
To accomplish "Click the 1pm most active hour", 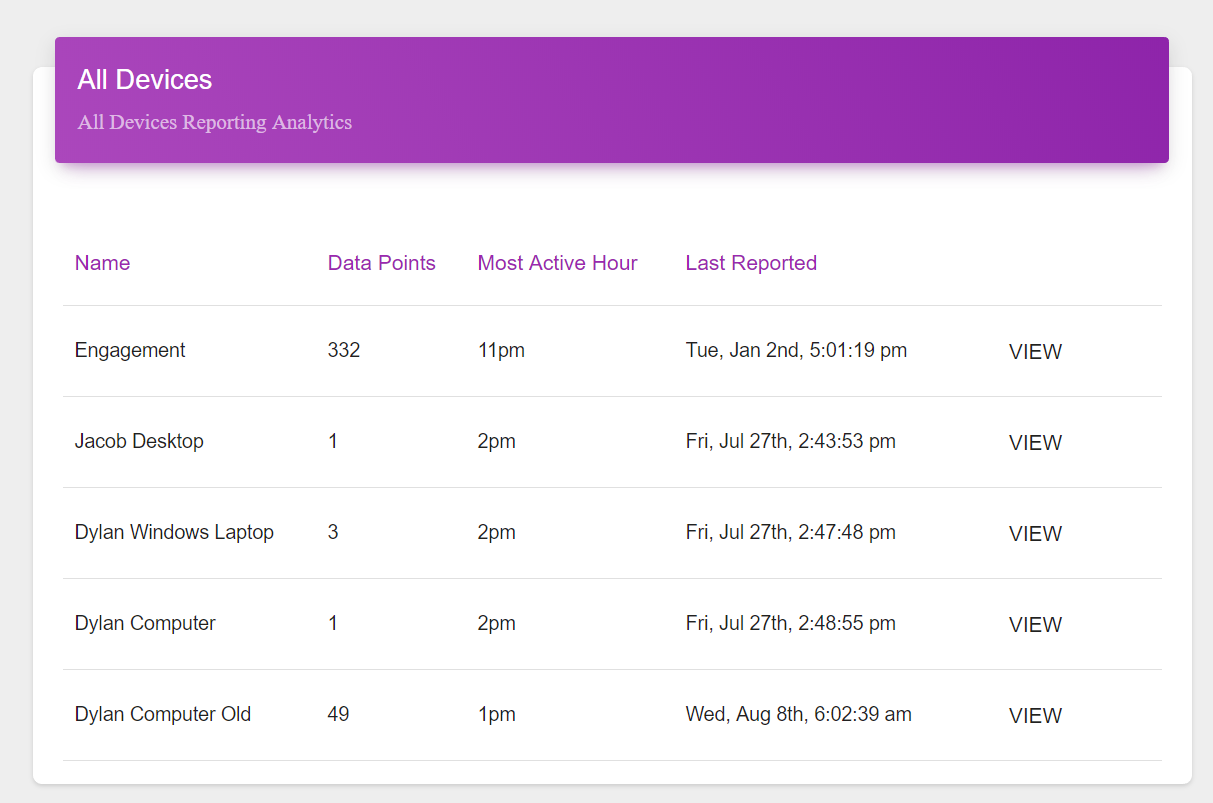I will click(x=497, y=714).
